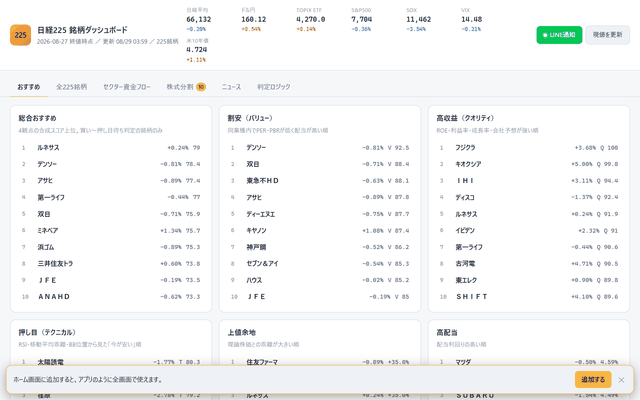Image resolution: width=640 pixels, height=400 pixels.
Task: Select 第一ライフ row with Q 90.6
Action: pyautogui.click(x=529, y=247)
